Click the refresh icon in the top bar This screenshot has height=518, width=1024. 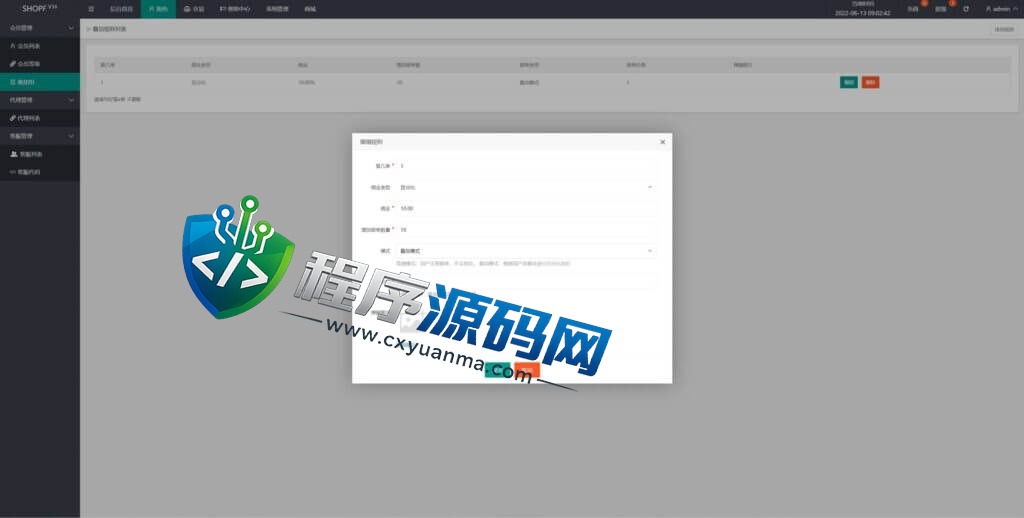966,9
